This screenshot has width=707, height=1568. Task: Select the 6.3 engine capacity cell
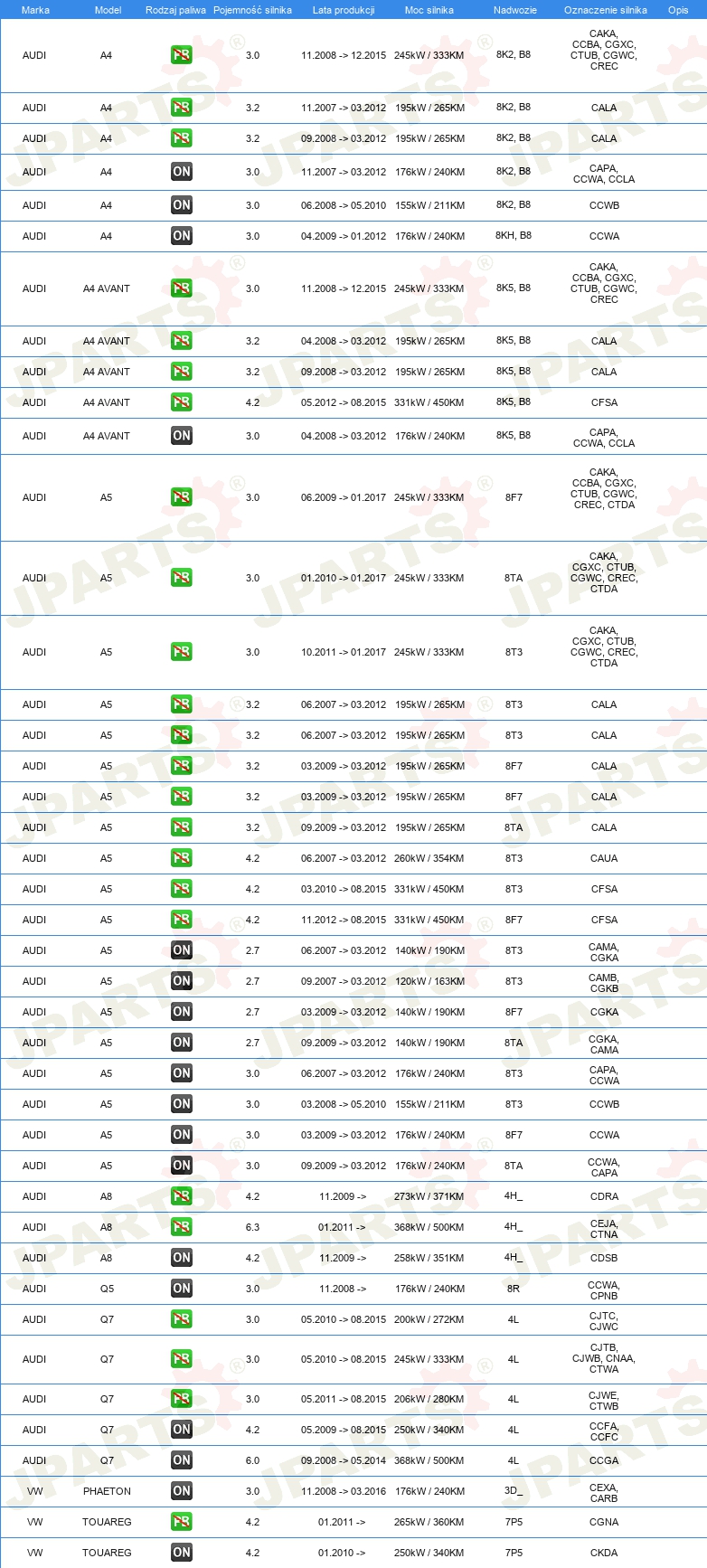(252, 1227)
